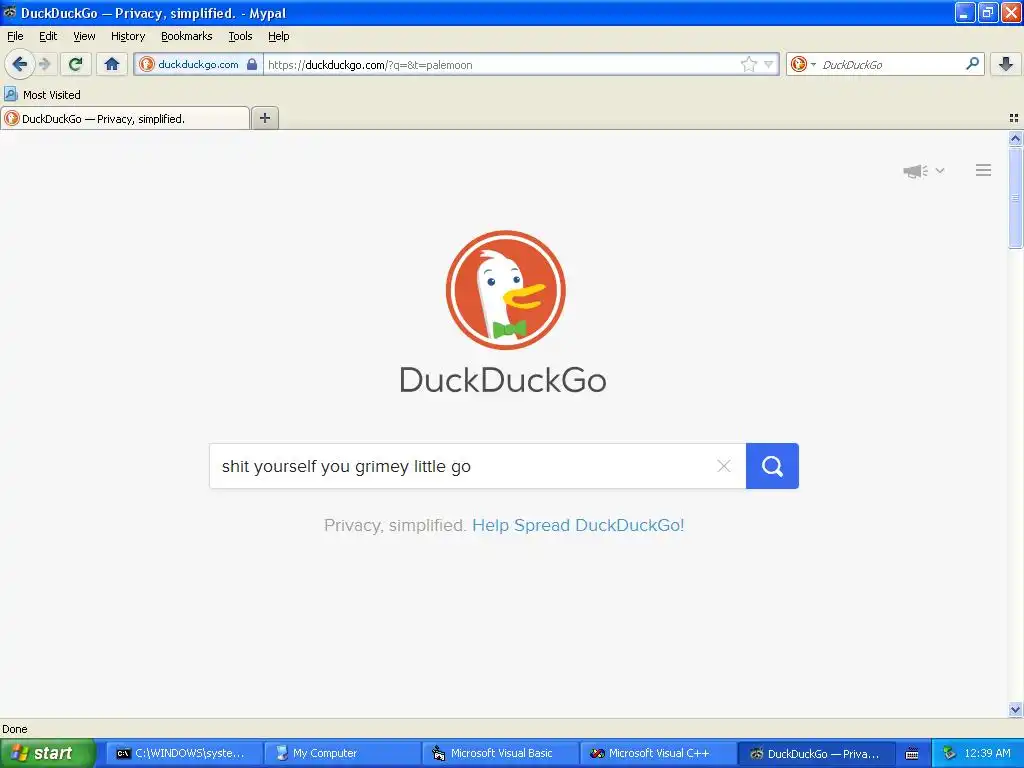1024x768 pixels.
Task: Switch to My Computer taskbar window
Action: point(342,753)
